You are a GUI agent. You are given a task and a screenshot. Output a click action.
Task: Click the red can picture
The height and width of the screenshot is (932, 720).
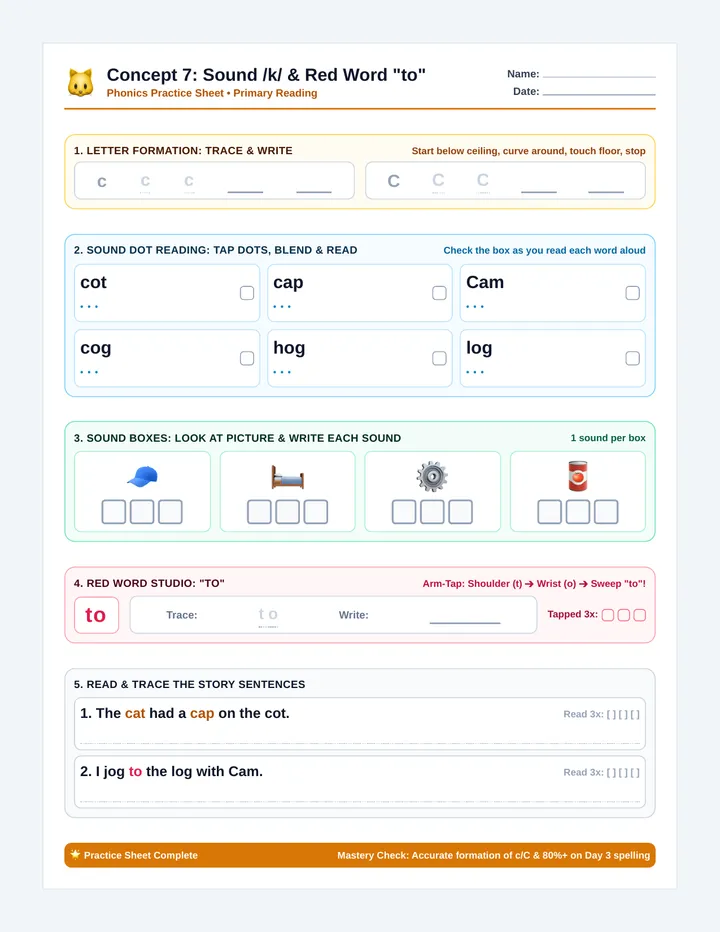(x=577, y=476)
